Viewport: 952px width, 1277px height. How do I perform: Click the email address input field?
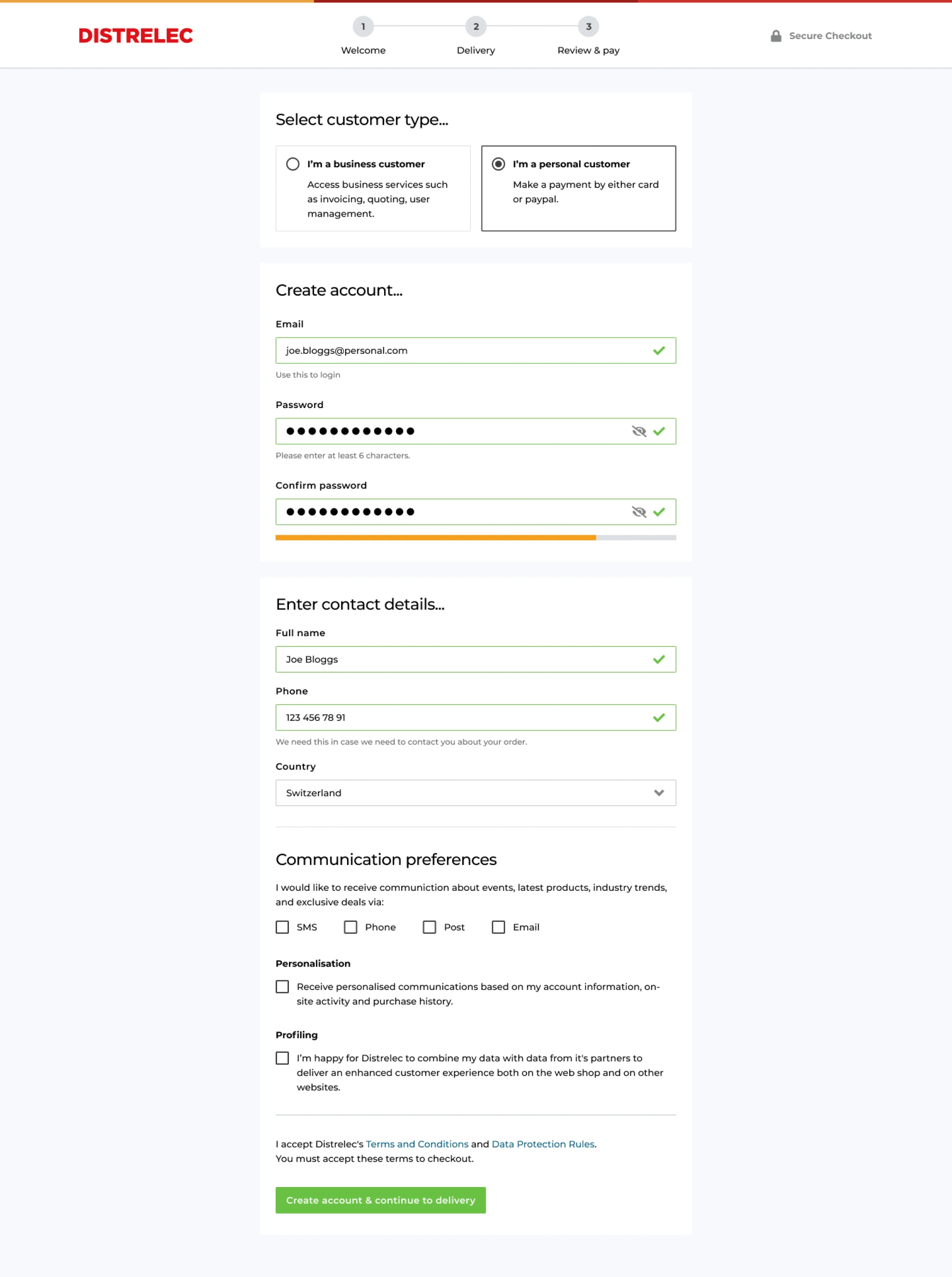tap(476, 350)
